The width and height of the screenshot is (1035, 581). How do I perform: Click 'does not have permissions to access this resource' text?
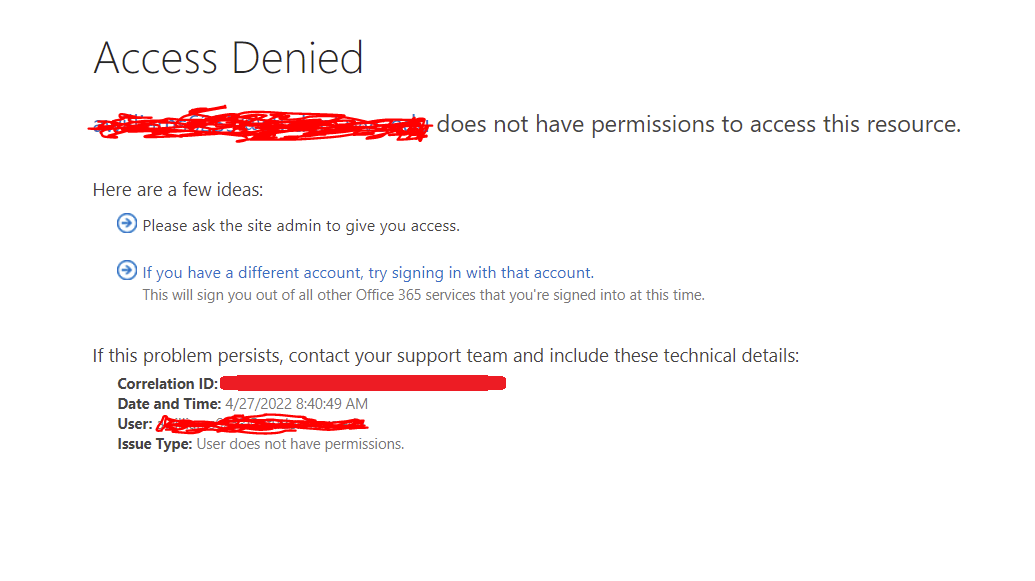[x=698, y=124]
